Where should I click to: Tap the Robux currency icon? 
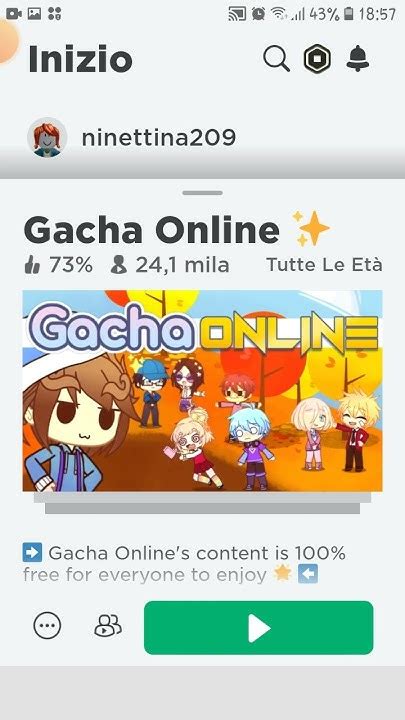click(317, 59)
